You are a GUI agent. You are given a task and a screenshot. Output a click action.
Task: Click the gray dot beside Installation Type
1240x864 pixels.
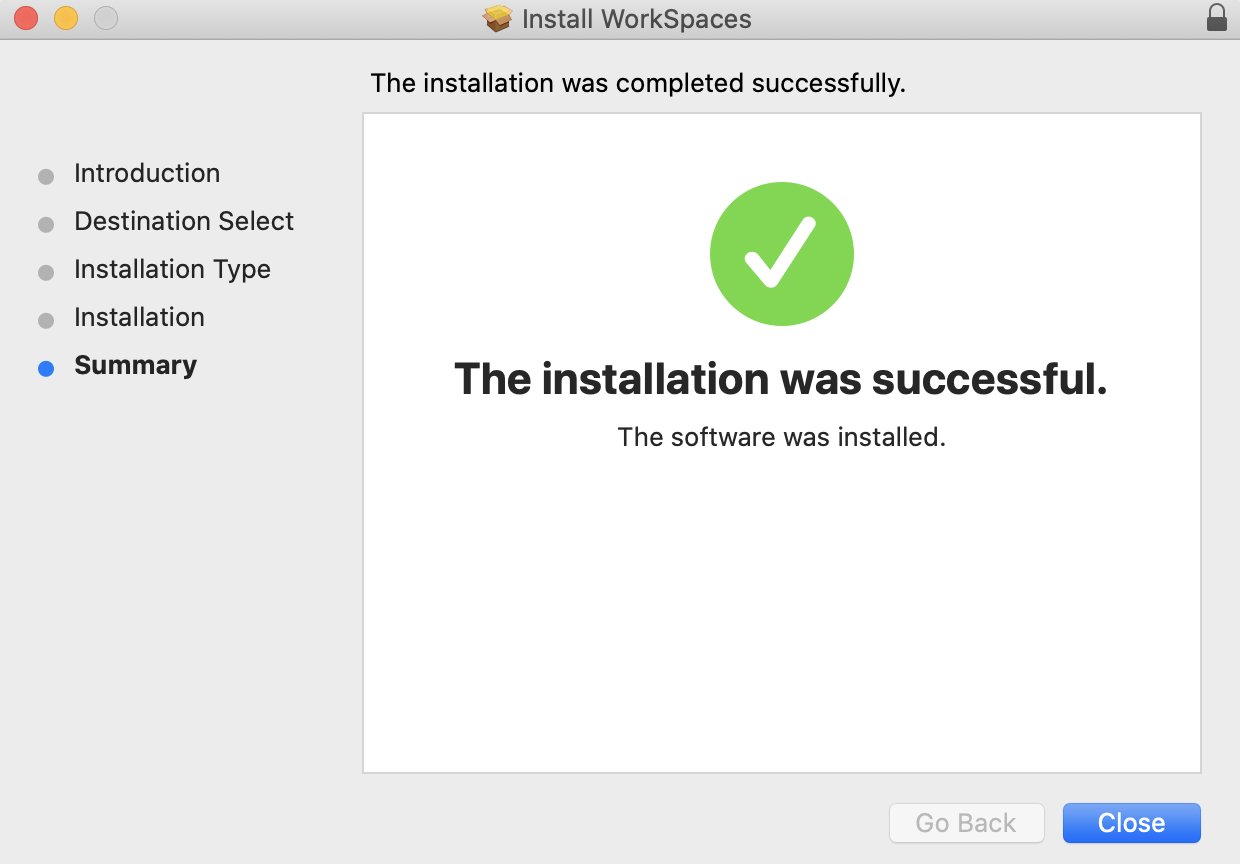click(46, 272)
